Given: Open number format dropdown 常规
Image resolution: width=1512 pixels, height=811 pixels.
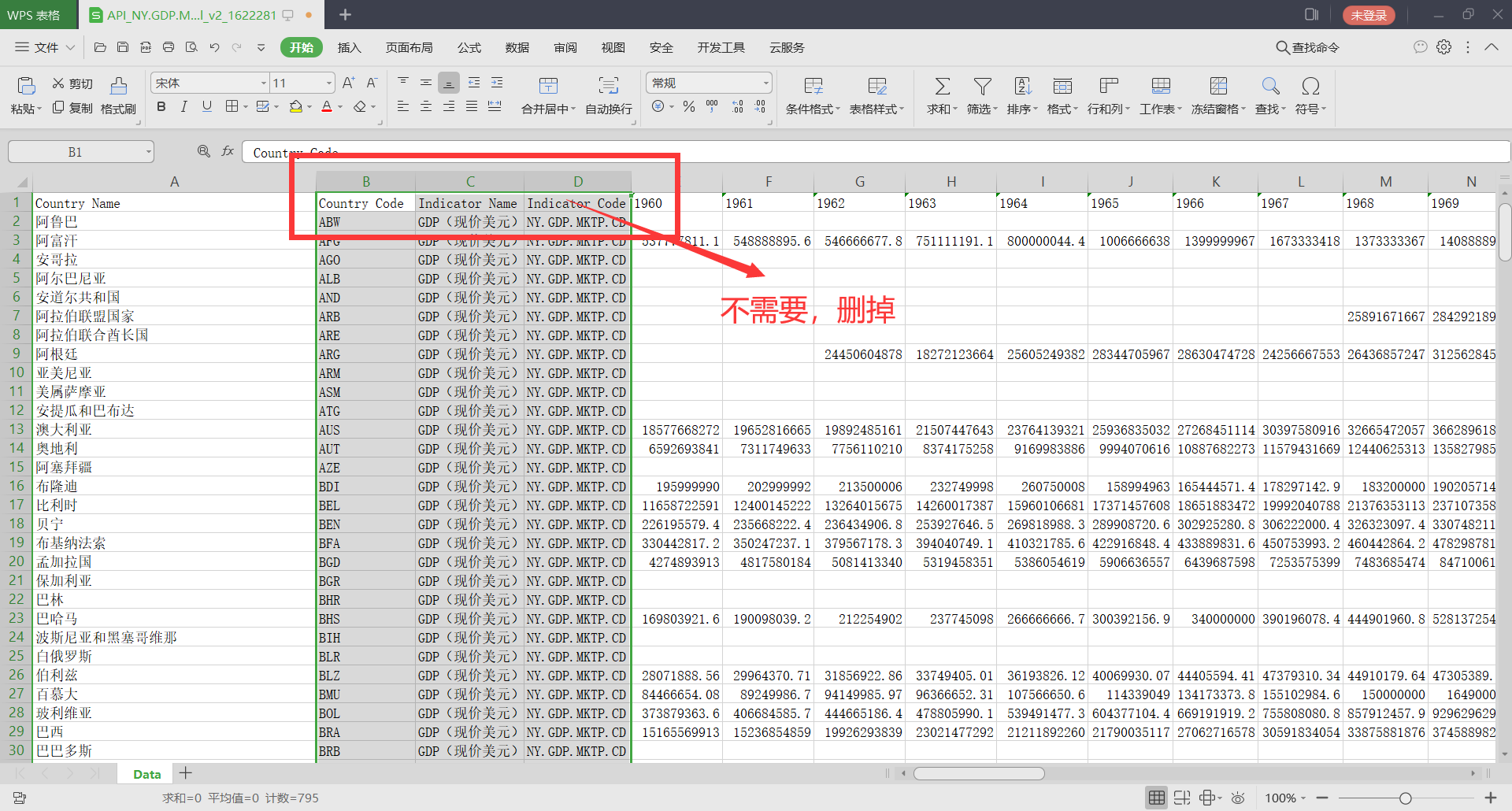Looking at the screenshot, I should [x=765, y=83].
